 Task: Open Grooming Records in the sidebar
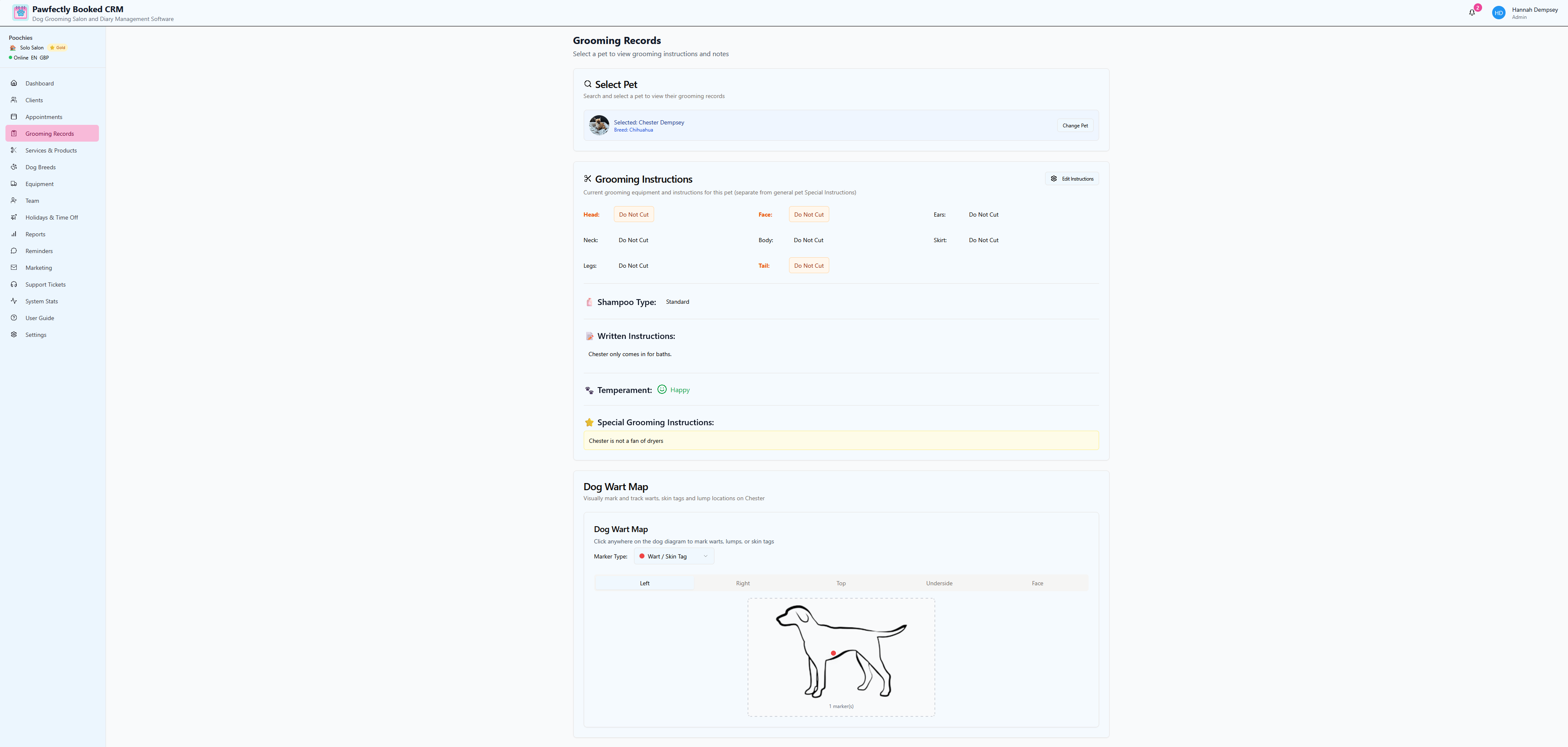point(52,133)
